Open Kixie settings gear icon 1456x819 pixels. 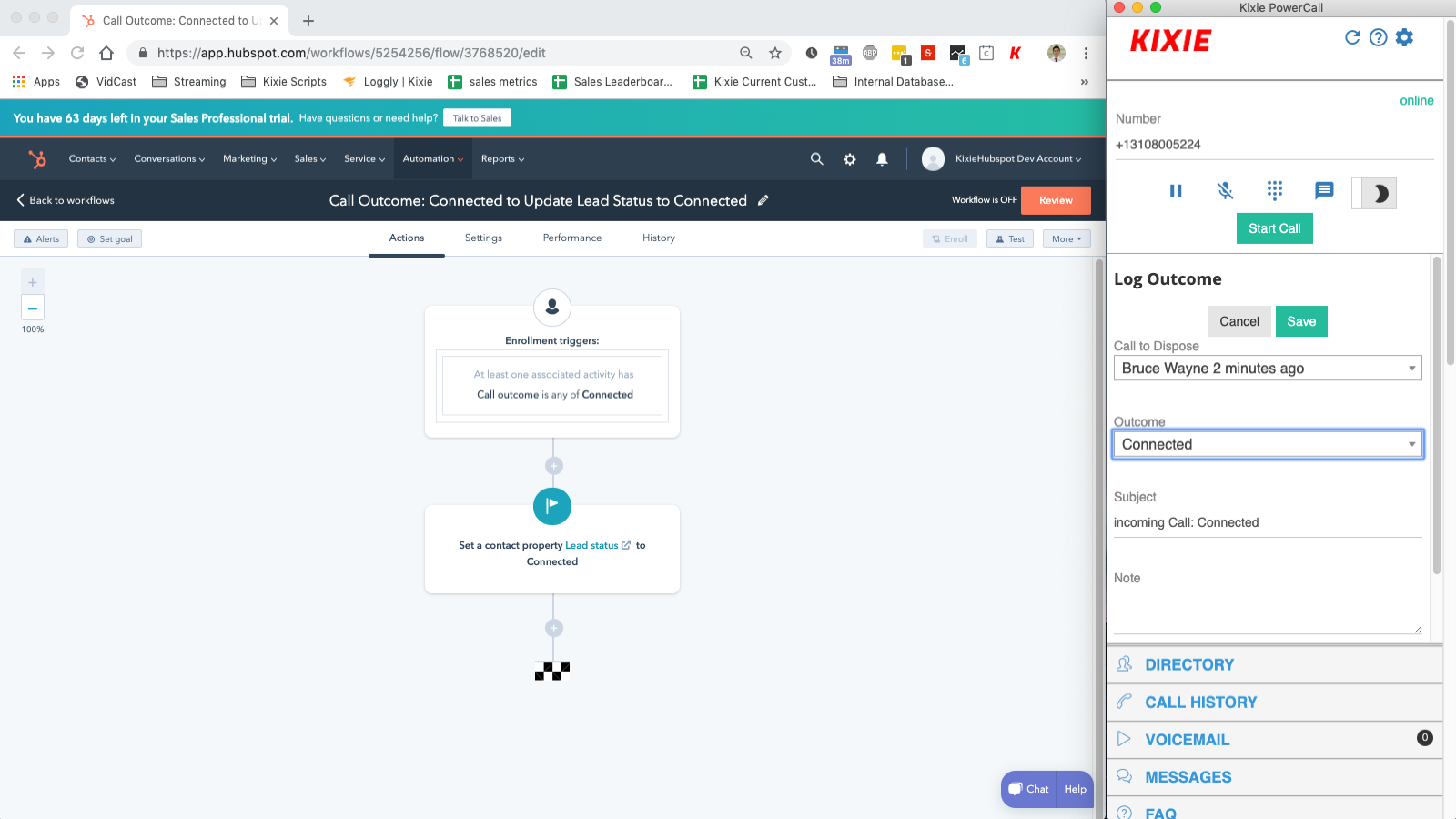coord(1404,37)
